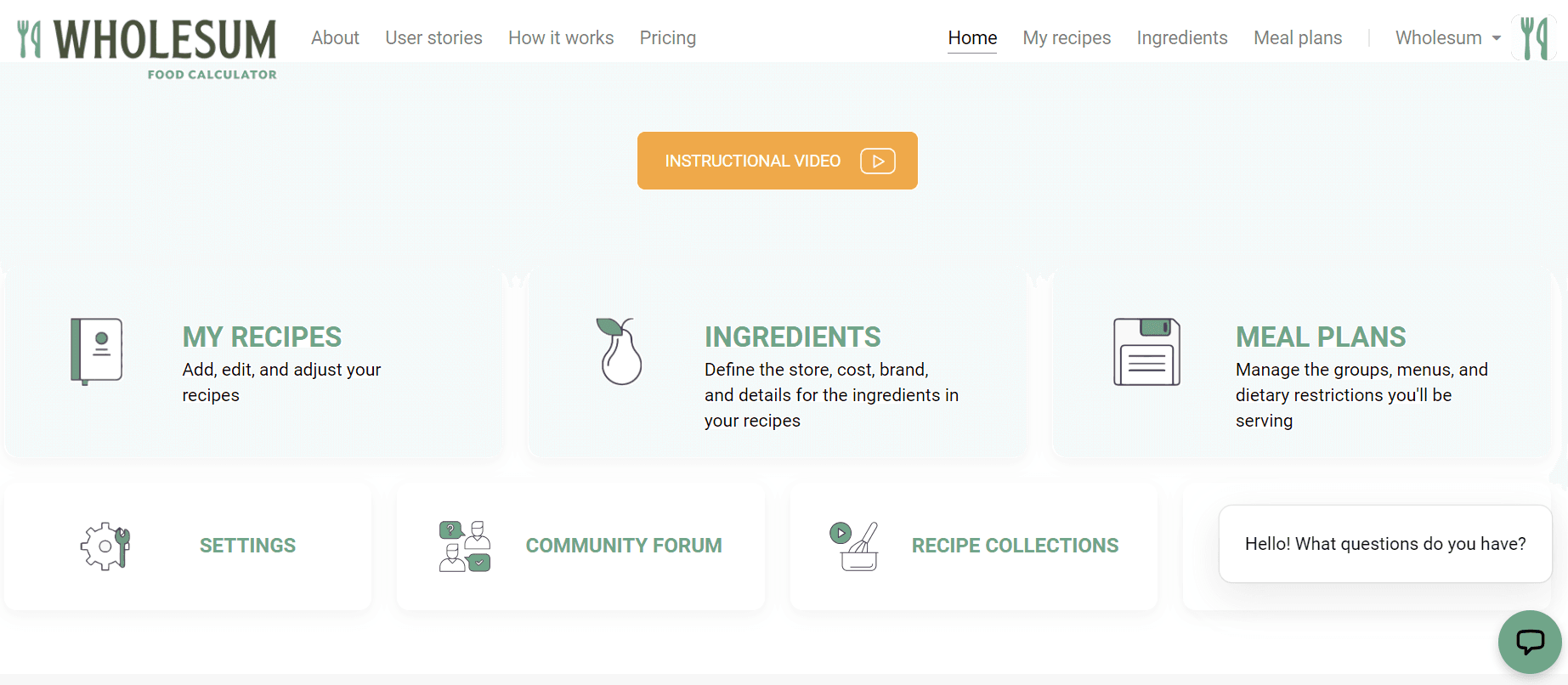
Task: Go to Meal plans in navbar
Action: click(x=1298, y=38)
